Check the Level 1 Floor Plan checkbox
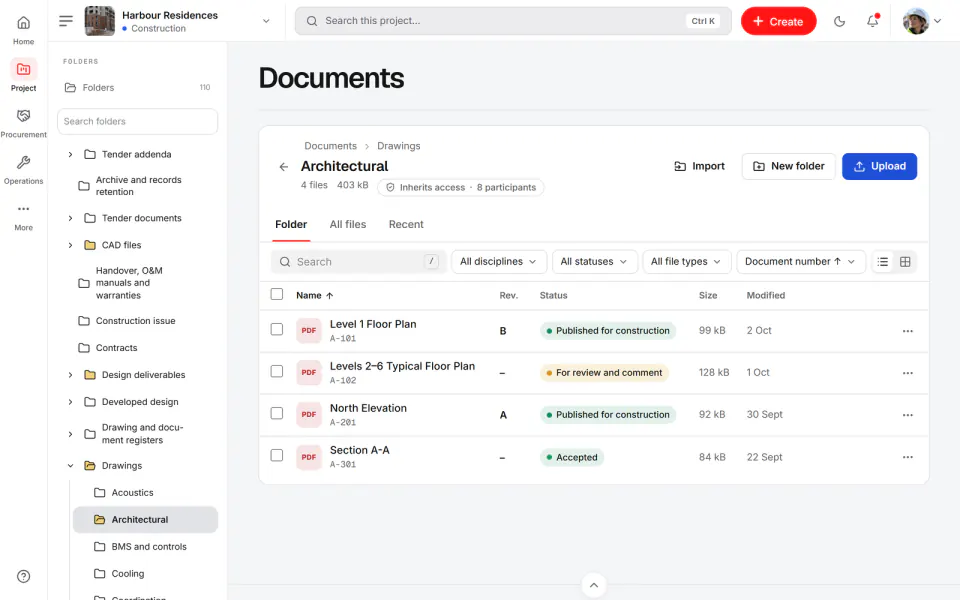This screenshot has height=600, width=960. (x=277, y=329)
